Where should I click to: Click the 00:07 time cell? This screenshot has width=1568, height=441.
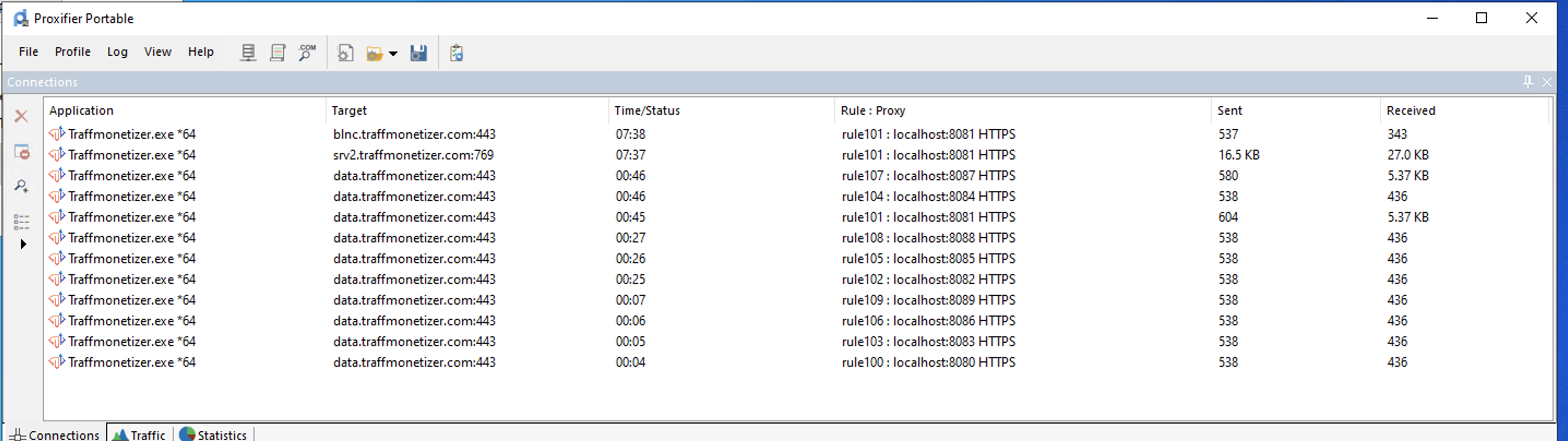tap(631, 300)
